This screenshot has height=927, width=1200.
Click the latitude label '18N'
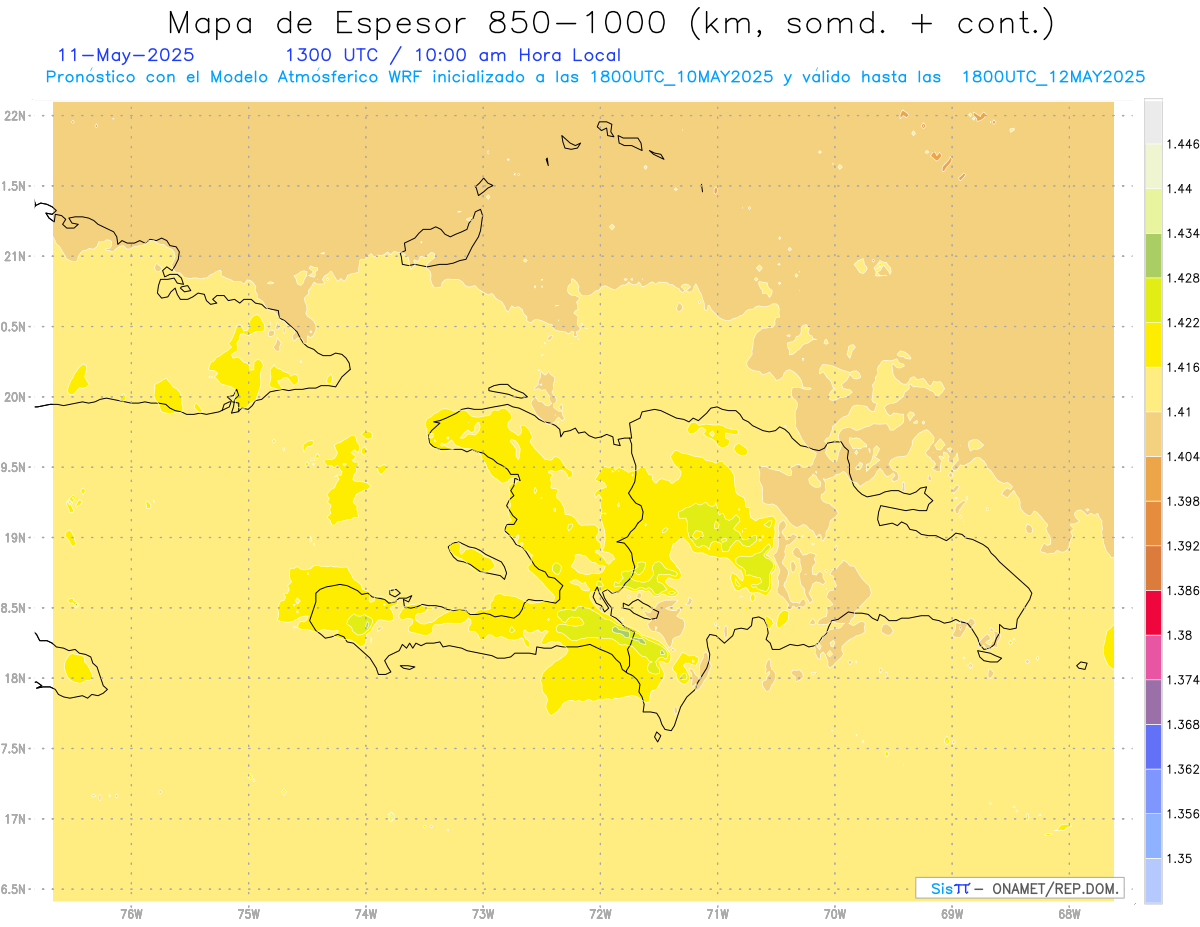[x=15, y=678]
